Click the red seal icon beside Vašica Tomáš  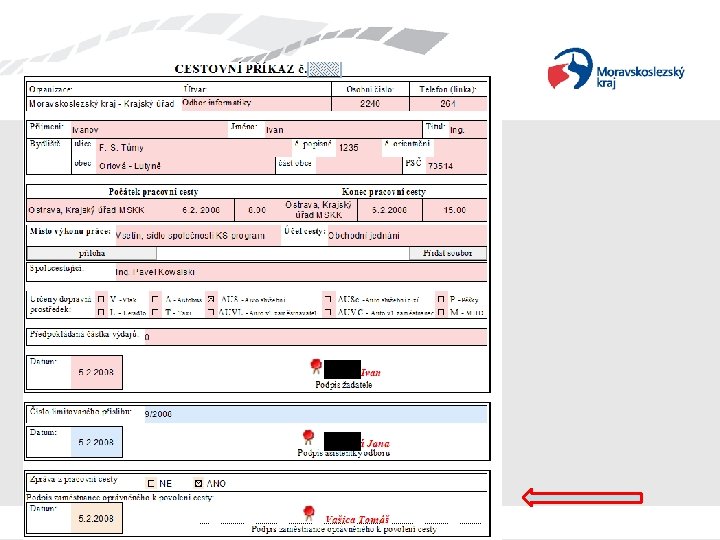tap(309, 513)
